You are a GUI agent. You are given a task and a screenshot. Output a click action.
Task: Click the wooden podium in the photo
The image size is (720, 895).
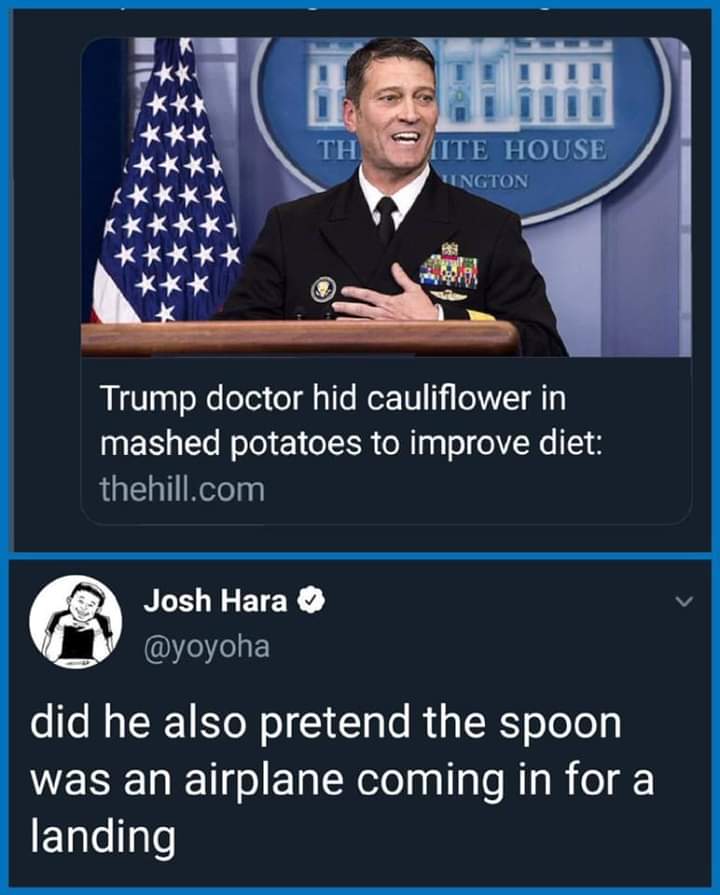(300, 339)
